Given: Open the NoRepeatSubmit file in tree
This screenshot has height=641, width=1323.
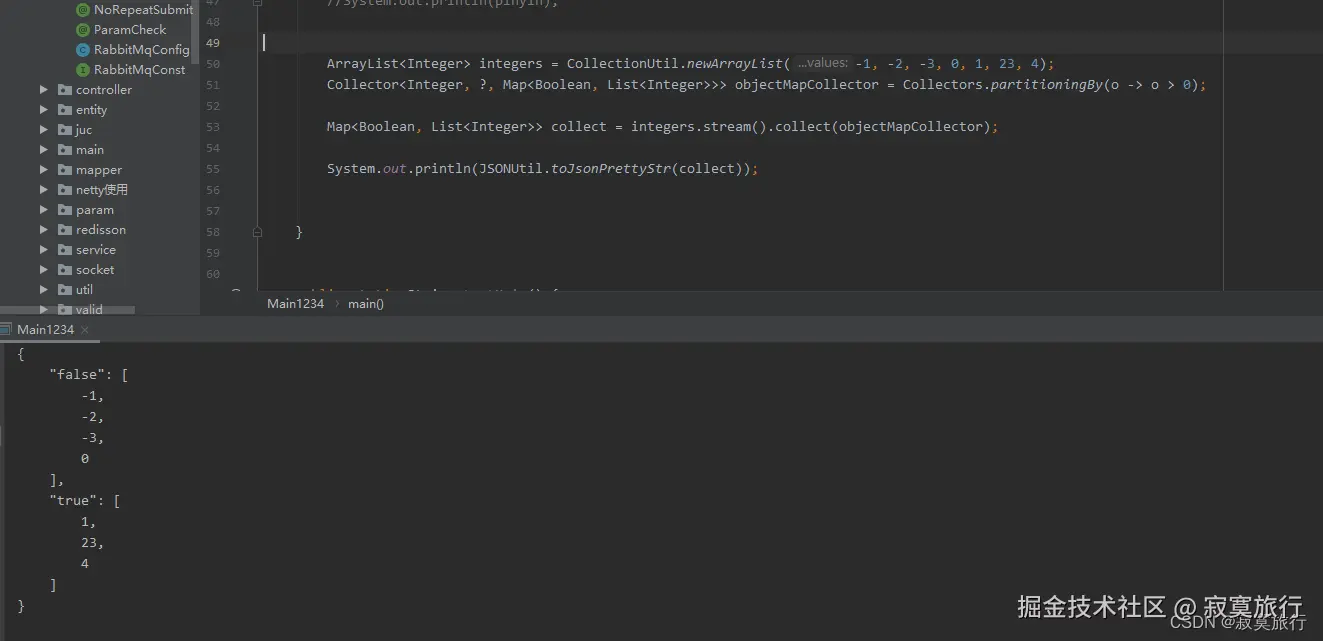Looking at the screenshot, I should (143, 10).
